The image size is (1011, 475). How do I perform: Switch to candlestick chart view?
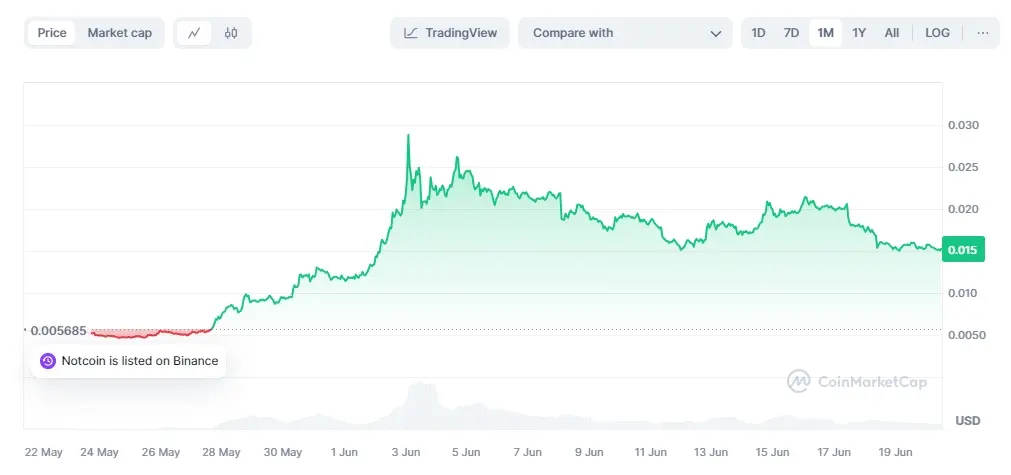pyautogui.click(x=231, y=33)
